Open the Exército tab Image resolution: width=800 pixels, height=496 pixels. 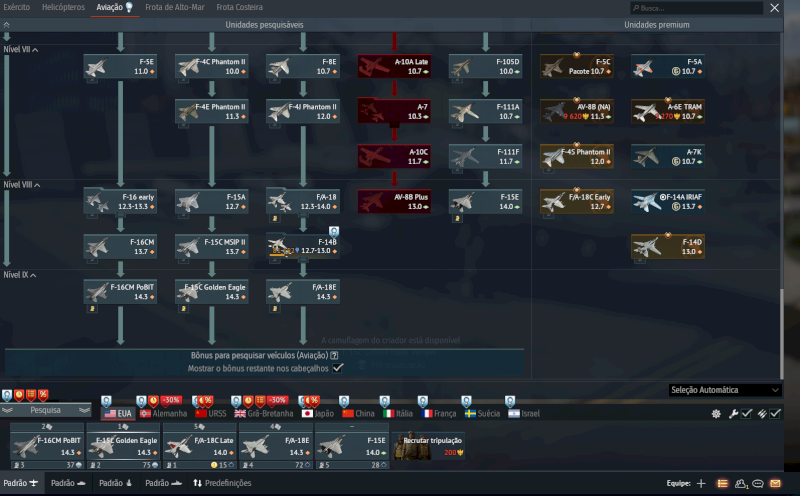point(16,7)
